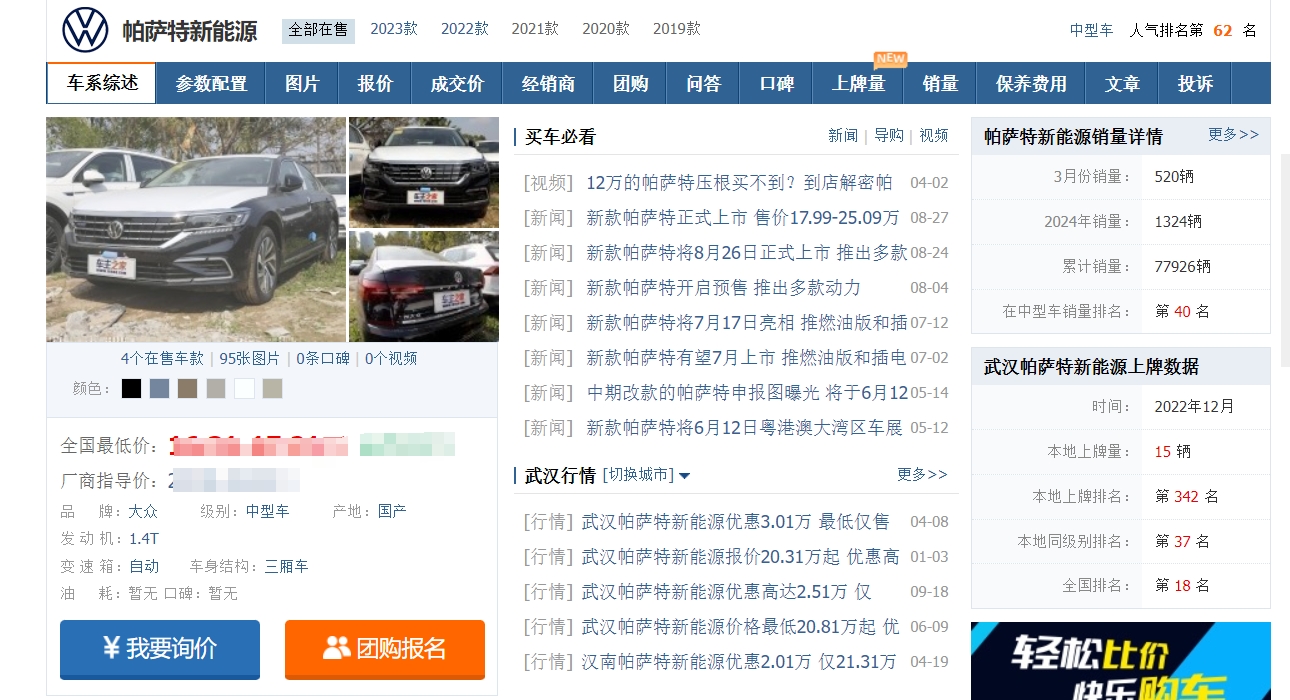Click the page vertical scrollbar

click(x=1284, y=260)
